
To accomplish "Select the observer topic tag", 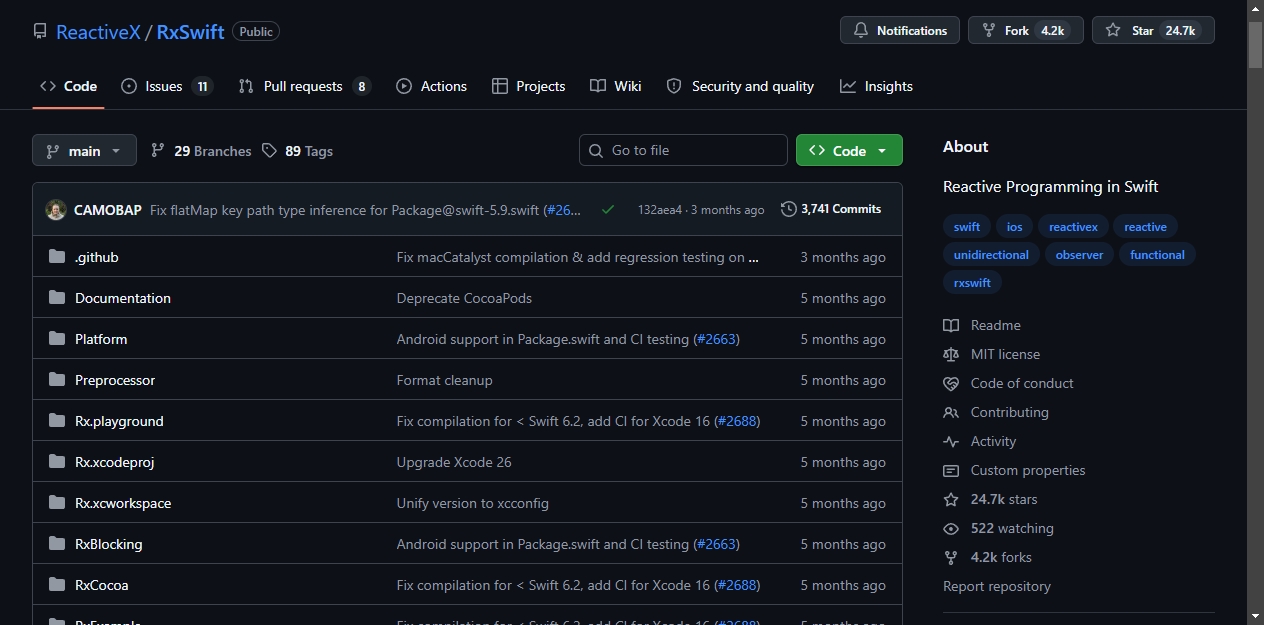I will click(x=1080, y=255).
